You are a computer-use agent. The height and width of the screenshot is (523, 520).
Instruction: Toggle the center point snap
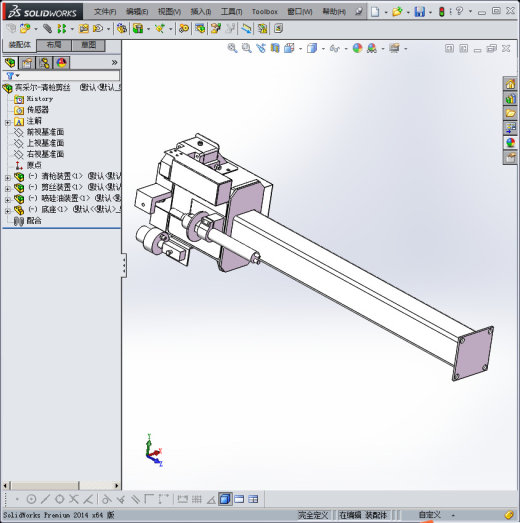31,499
